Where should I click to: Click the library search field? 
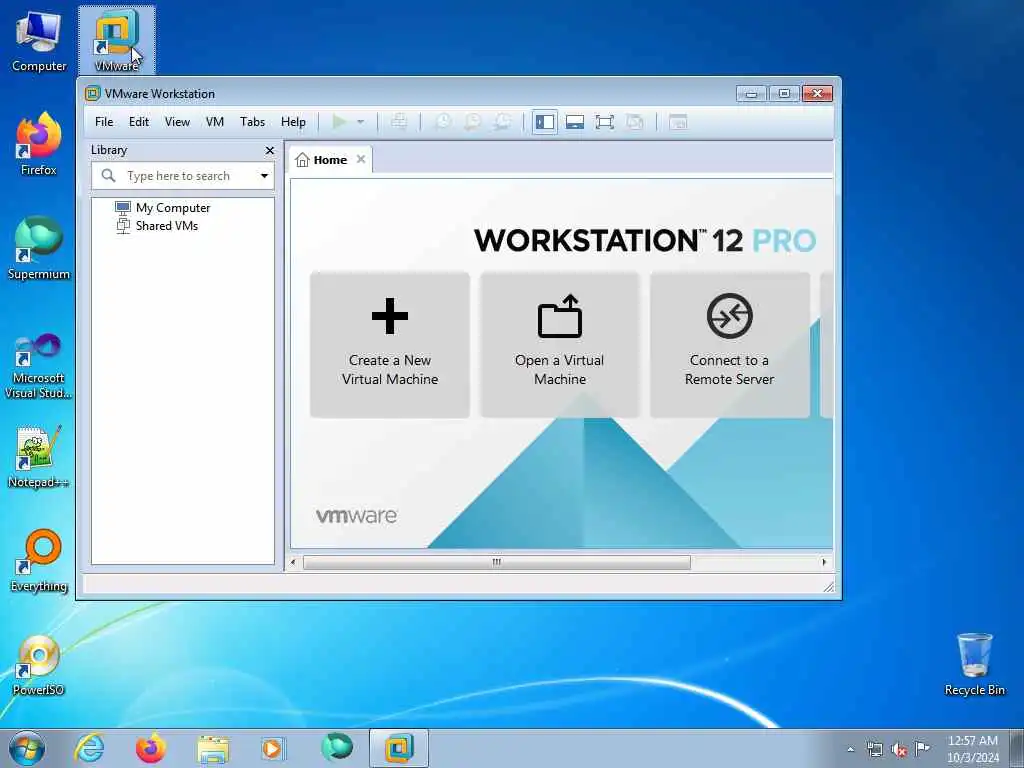(x=182, y=176)
